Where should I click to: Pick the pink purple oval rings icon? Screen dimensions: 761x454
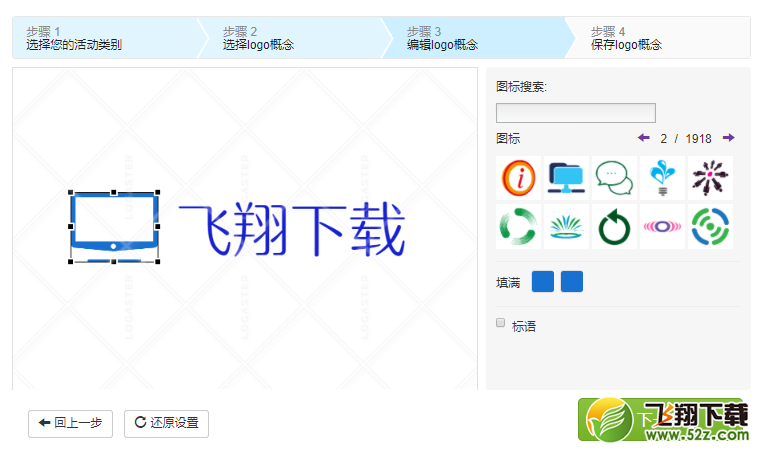tap(662, 226)
